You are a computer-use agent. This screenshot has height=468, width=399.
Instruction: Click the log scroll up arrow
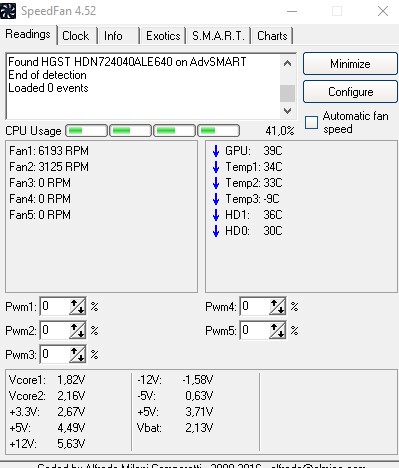coord(287,63)
